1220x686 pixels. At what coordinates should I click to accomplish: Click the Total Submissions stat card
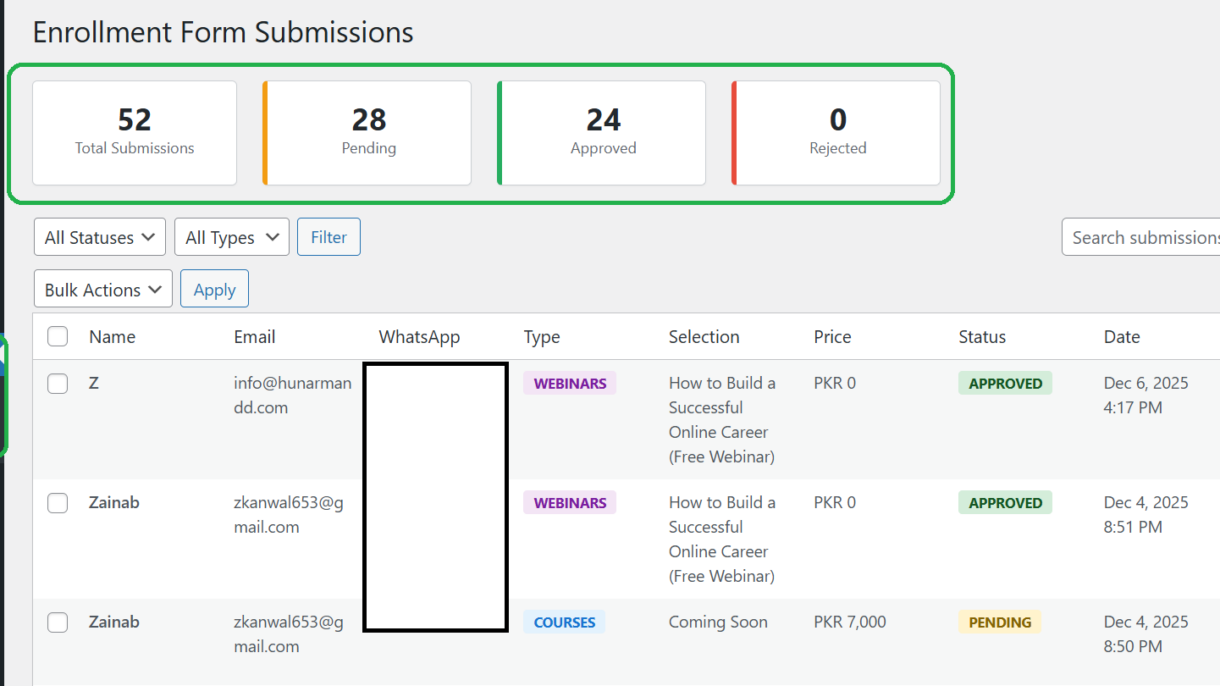click(x=135, y=133)
